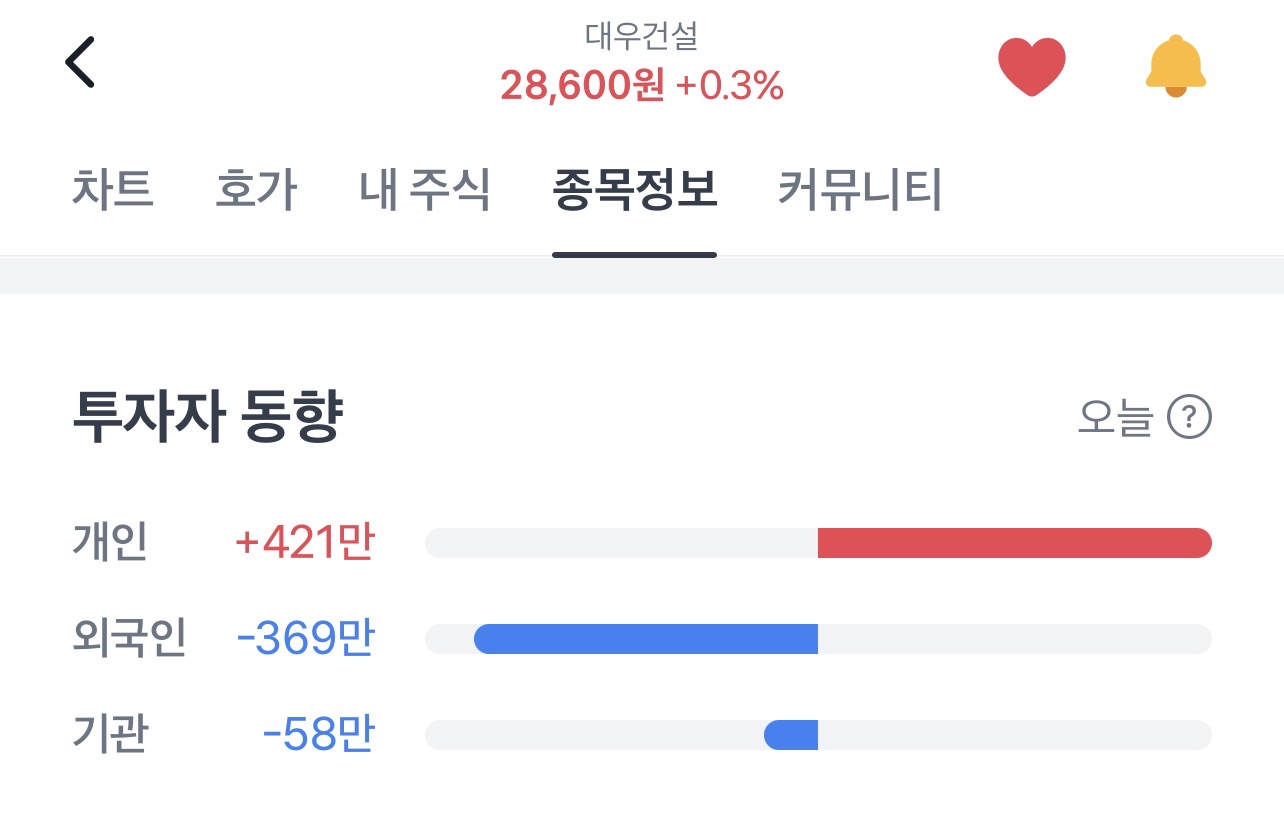Go to the 내 주식 tab

(425, 189)
